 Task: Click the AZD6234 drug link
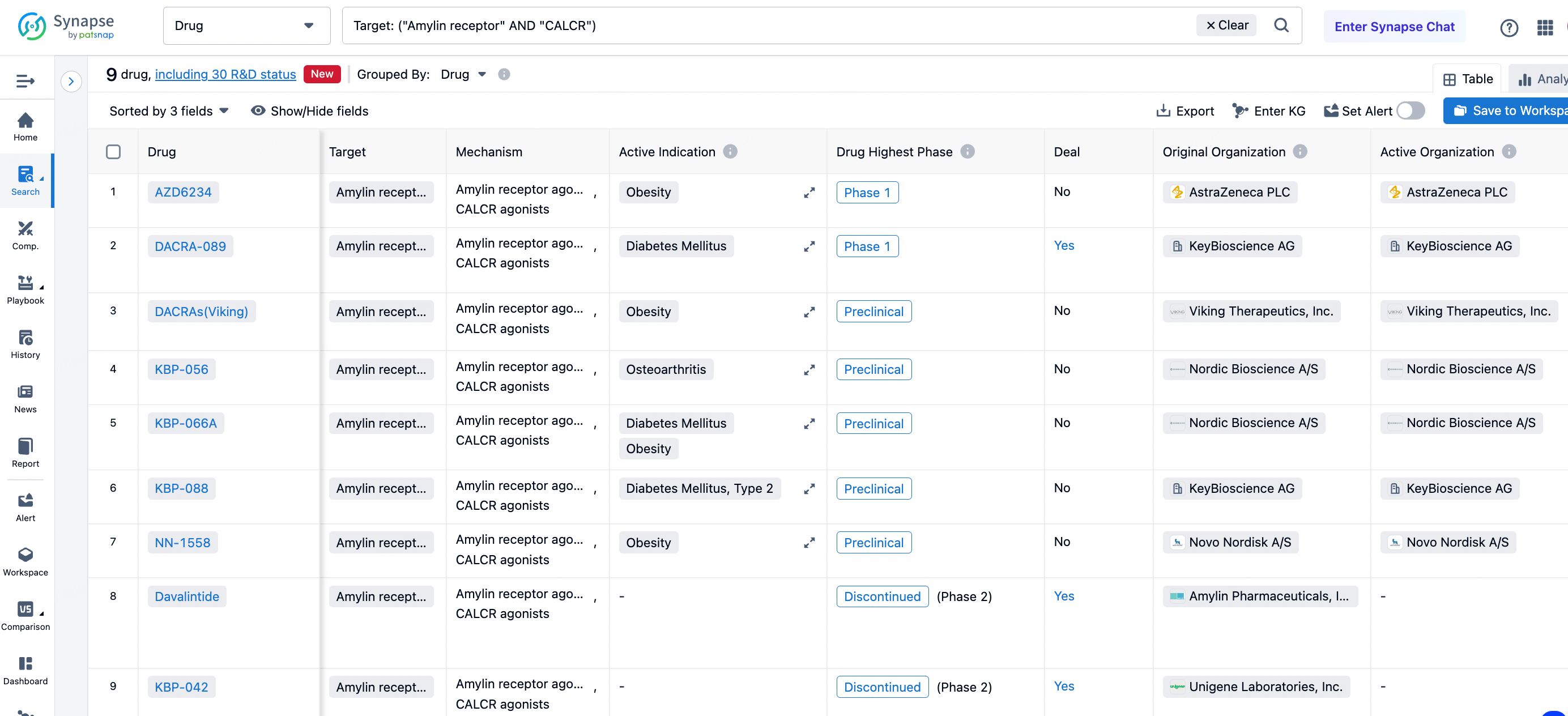[x=183, y=191]
